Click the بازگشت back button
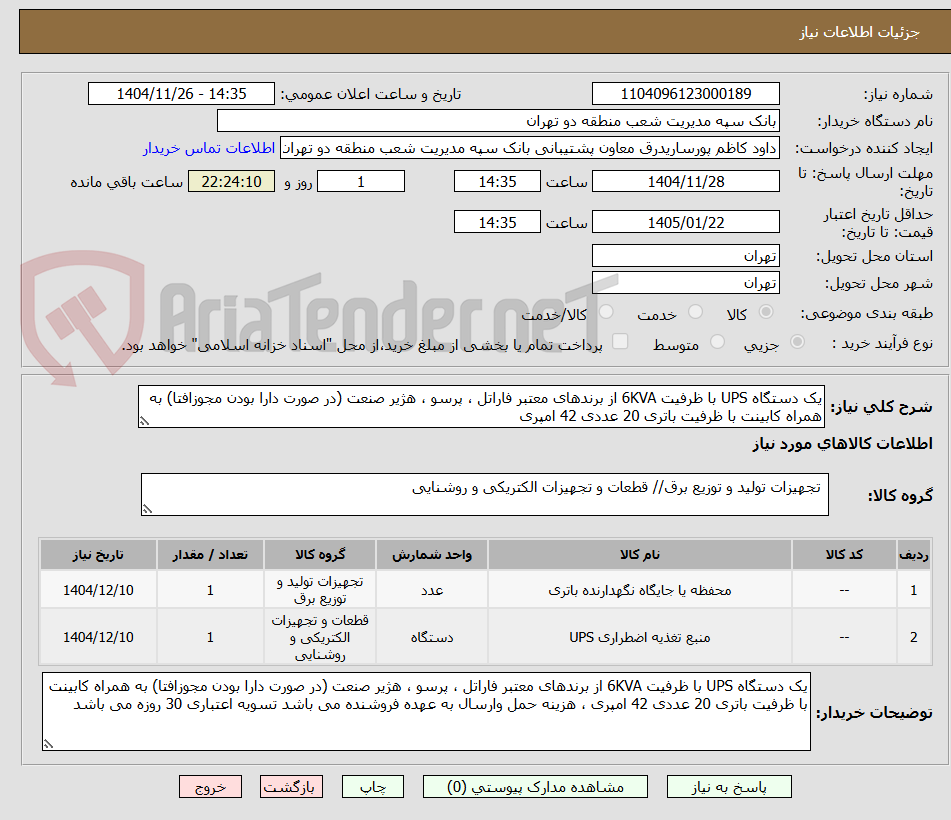The height and width of the screenshot is (820, 951). click(291, 787)
